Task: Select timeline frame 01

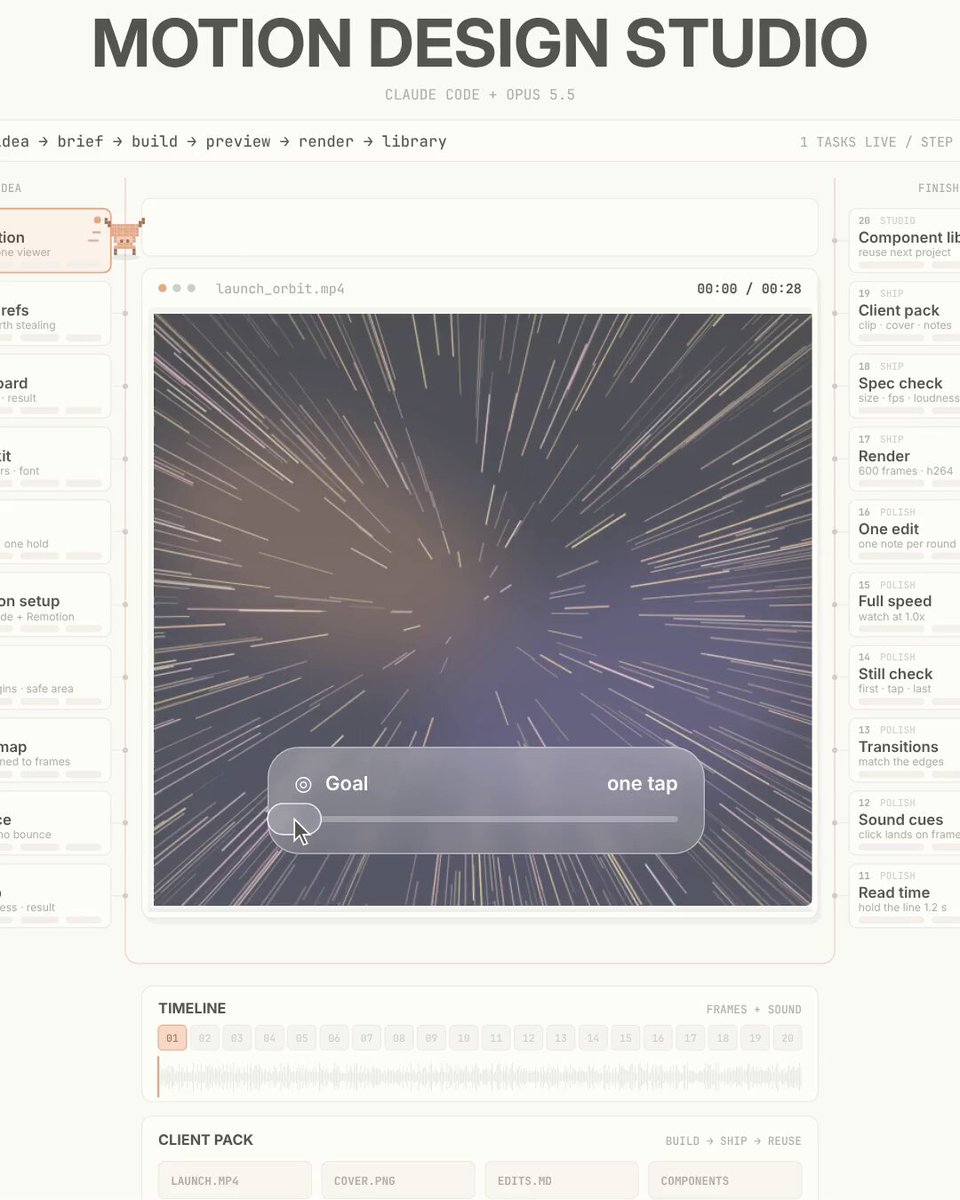Action: [172, 1038]
